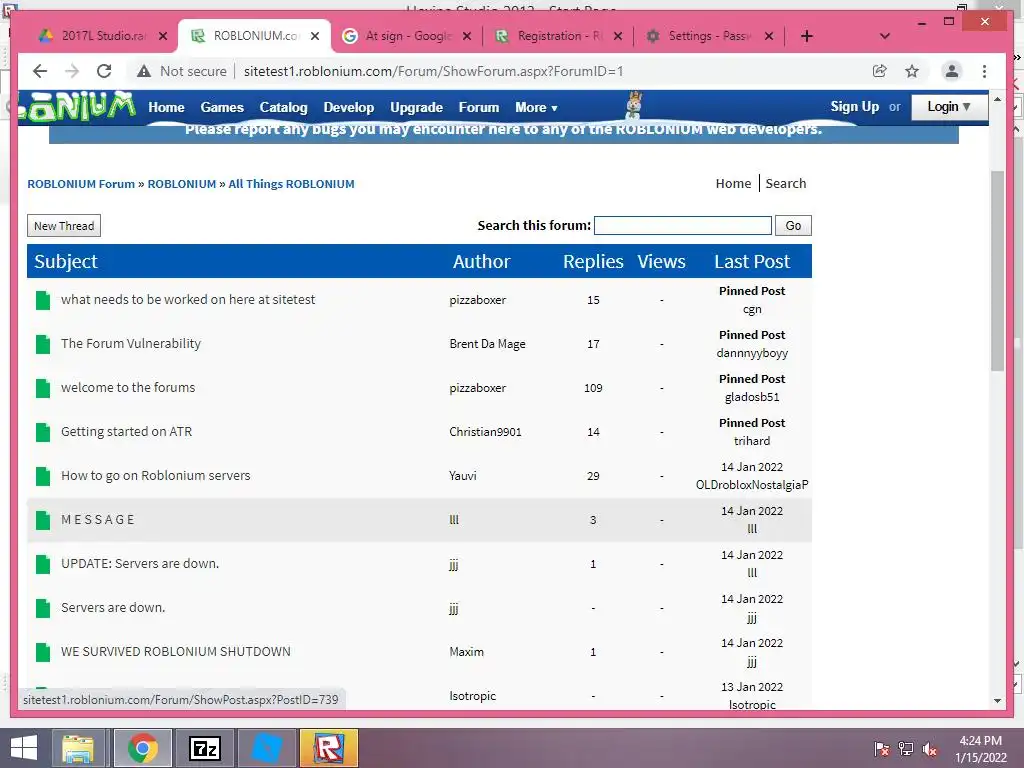
Task: Click last poster OLDrobloxNostalgiaP
Action: 752,485
